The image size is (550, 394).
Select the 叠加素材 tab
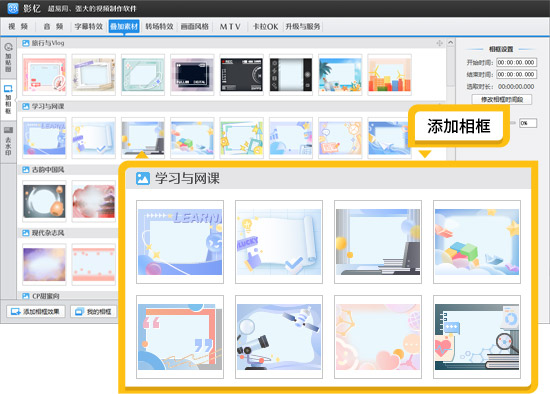point(124,26)
